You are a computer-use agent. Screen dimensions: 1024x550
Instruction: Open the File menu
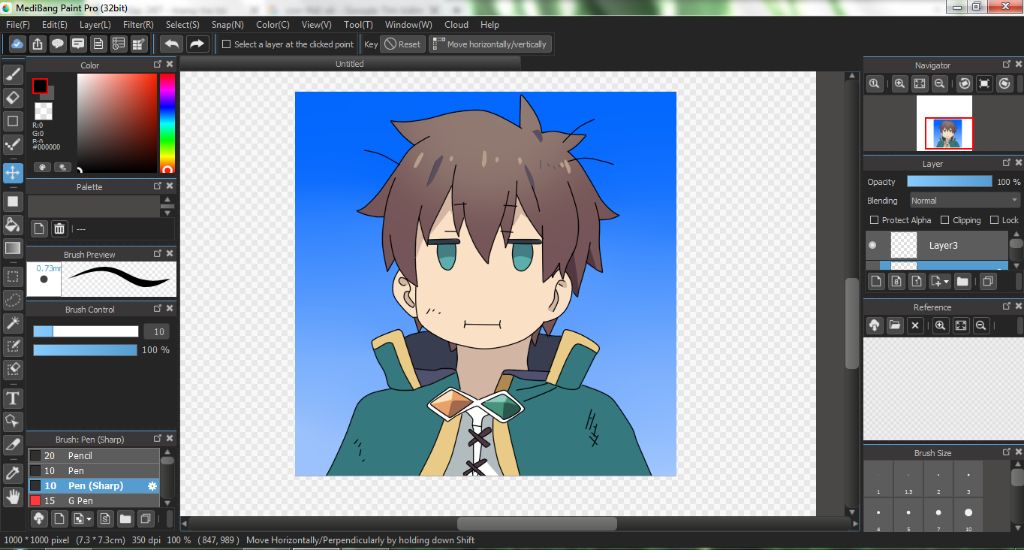coord(18,24)
